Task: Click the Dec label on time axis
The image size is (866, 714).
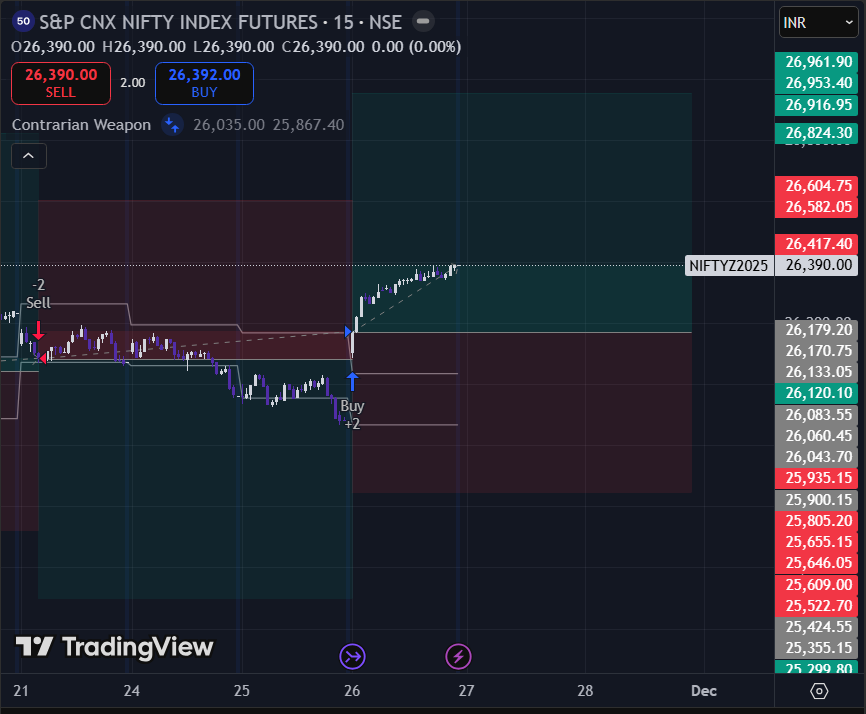Action: (x=704, y=691)
